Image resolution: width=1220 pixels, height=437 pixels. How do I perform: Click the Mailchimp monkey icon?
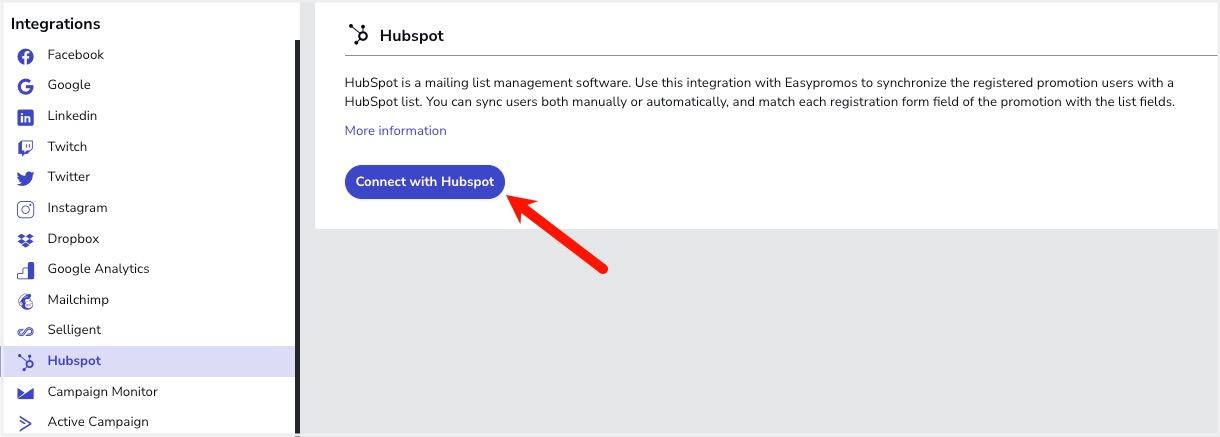click(26, 301)
